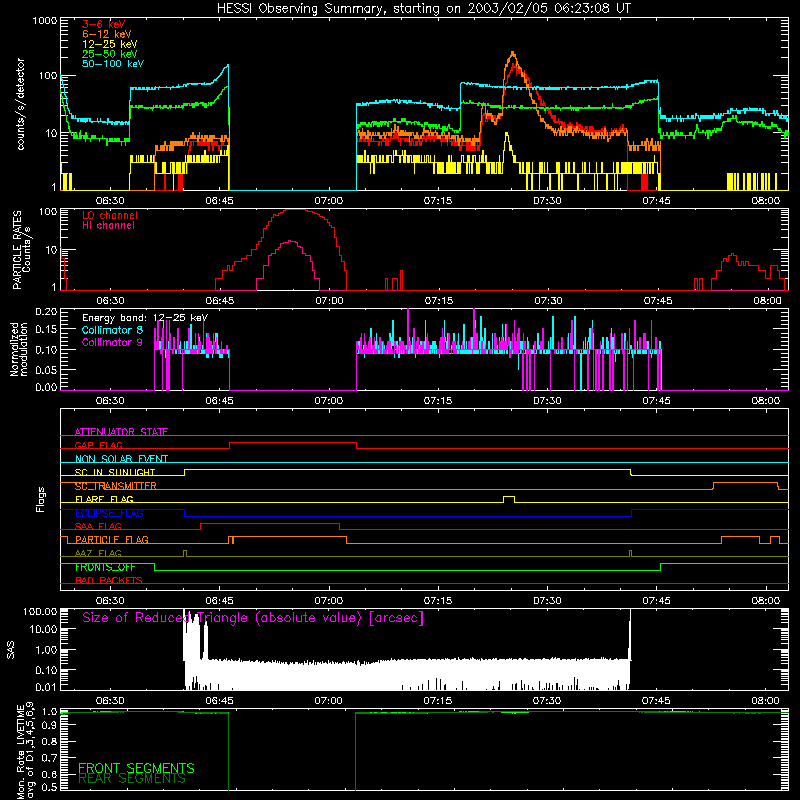Click the HESSI Observing Summary title text
Screen dimensions: 800x800
(423, 9)
